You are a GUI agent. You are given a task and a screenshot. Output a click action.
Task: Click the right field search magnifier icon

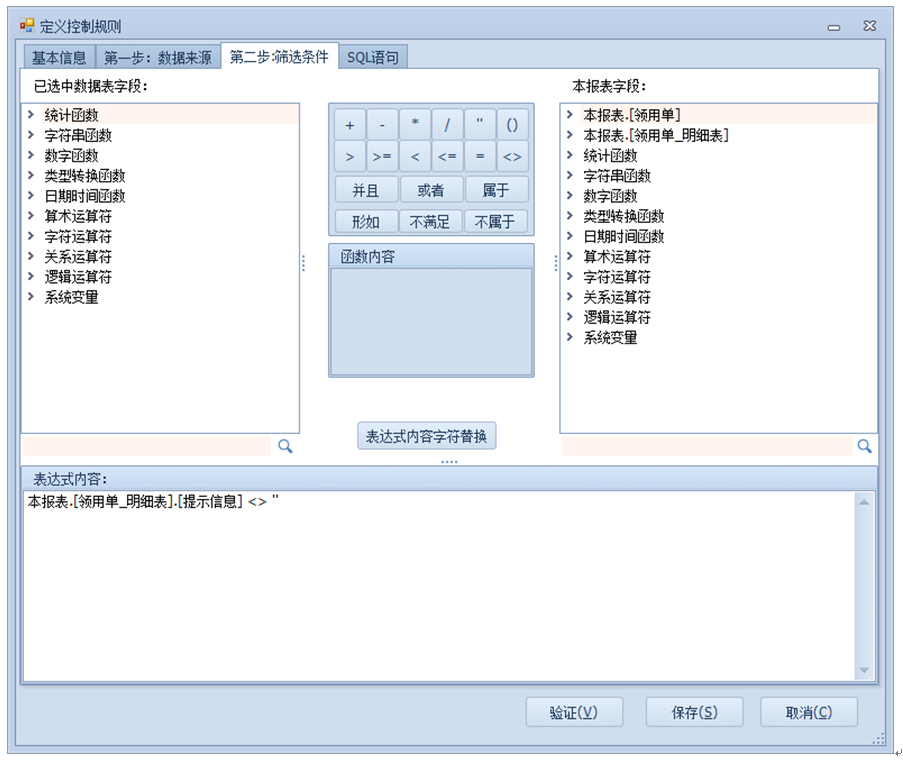[x=864, y=447]
